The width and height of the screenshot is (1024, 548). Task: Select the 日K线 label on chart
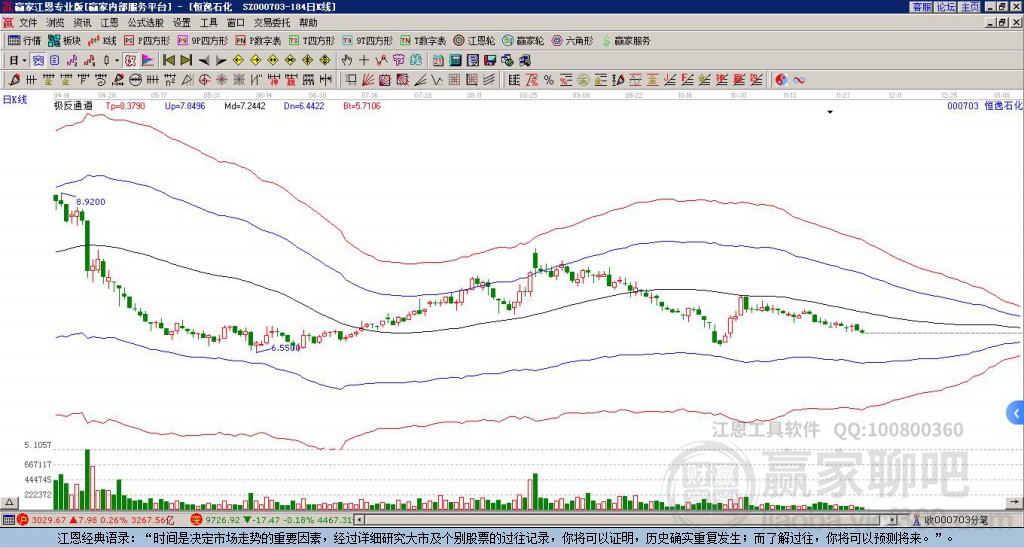pyautogui.click(x=15, y=100)
